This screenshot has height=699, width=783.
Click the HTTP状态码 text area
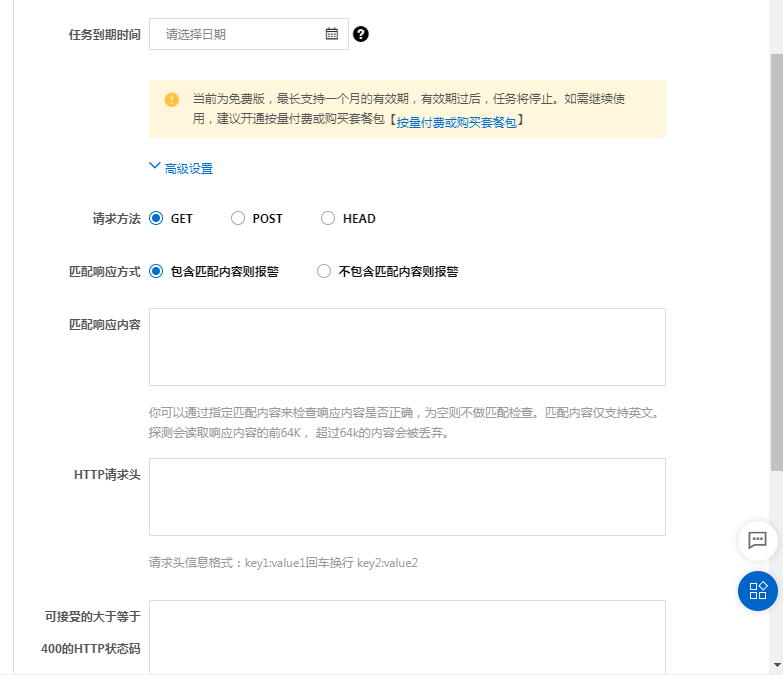click(407, 636)
